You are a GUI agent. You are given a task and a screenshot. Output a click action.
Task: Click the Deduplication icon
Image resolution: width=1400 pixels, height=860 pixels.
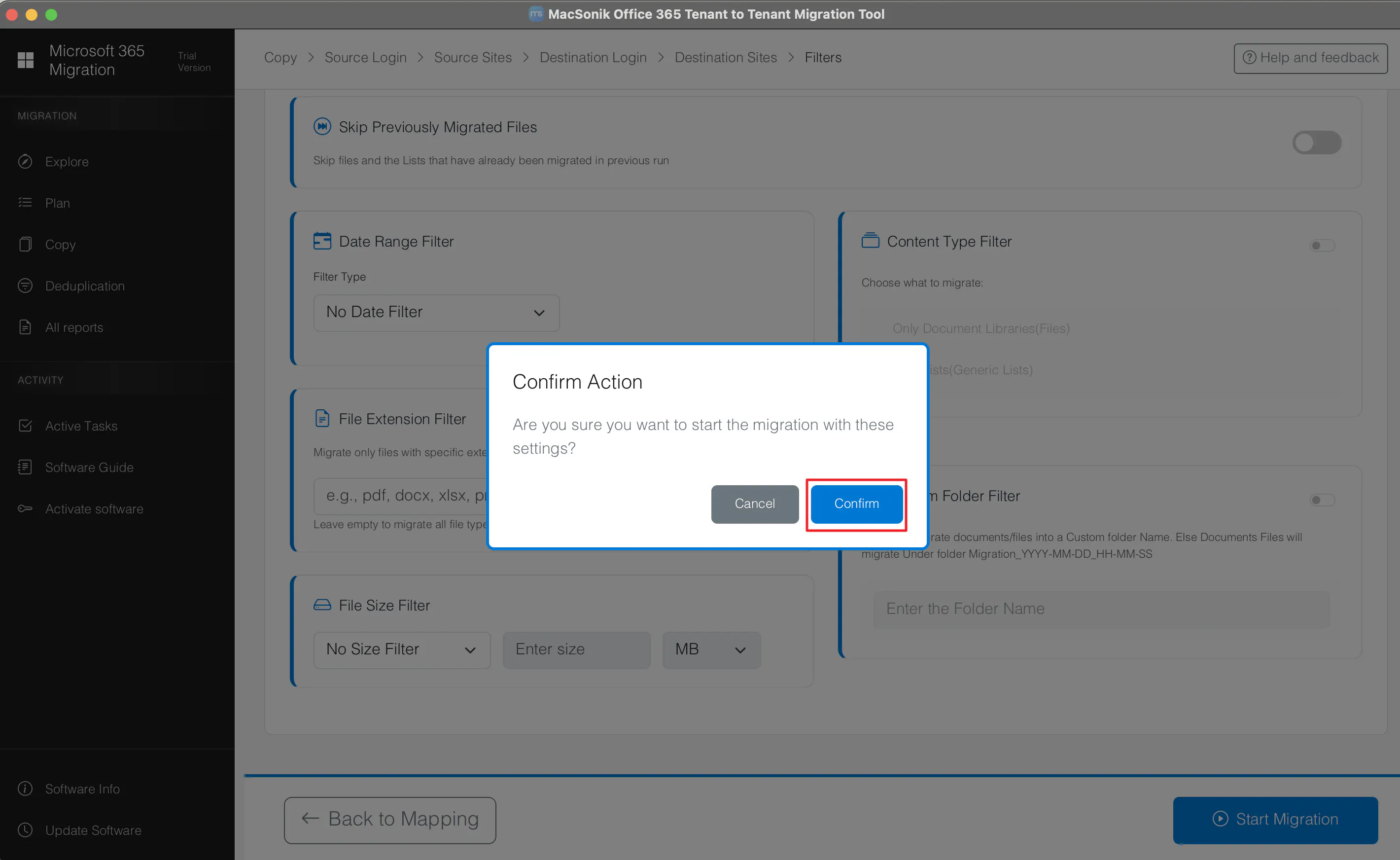(x=25, y=286)
